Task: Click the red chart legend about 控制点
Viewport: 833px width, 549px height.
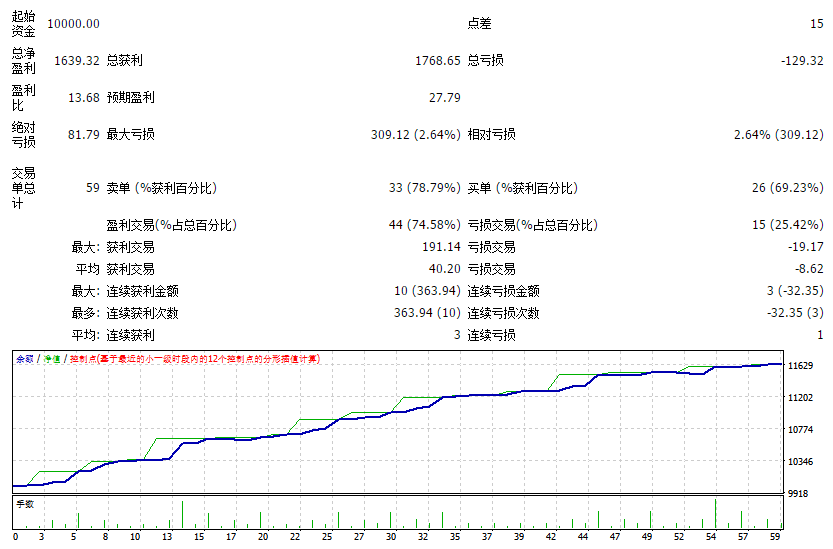Action: point(196,359)
